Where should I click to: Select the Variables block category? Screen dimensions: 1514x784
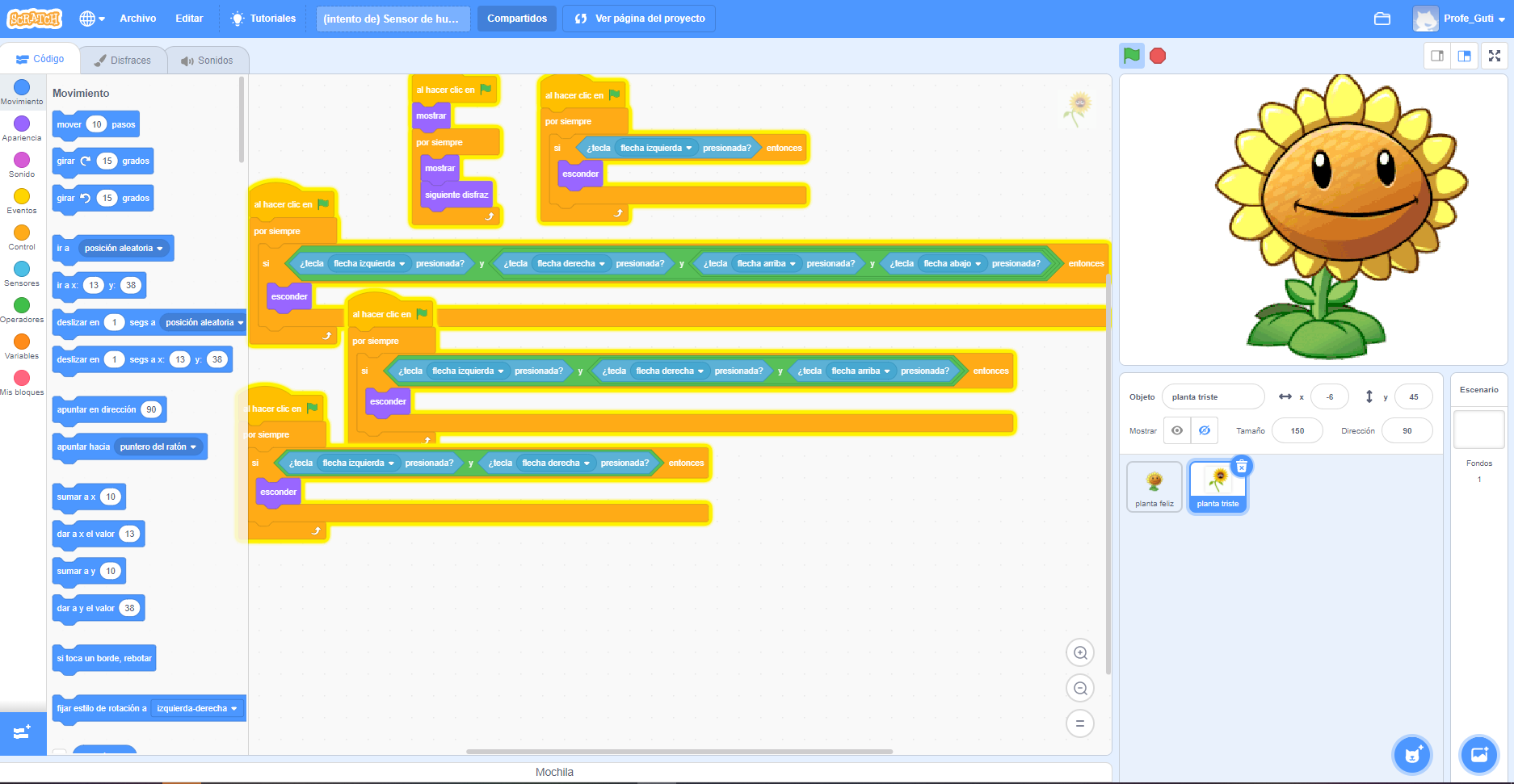coord(22,346)
